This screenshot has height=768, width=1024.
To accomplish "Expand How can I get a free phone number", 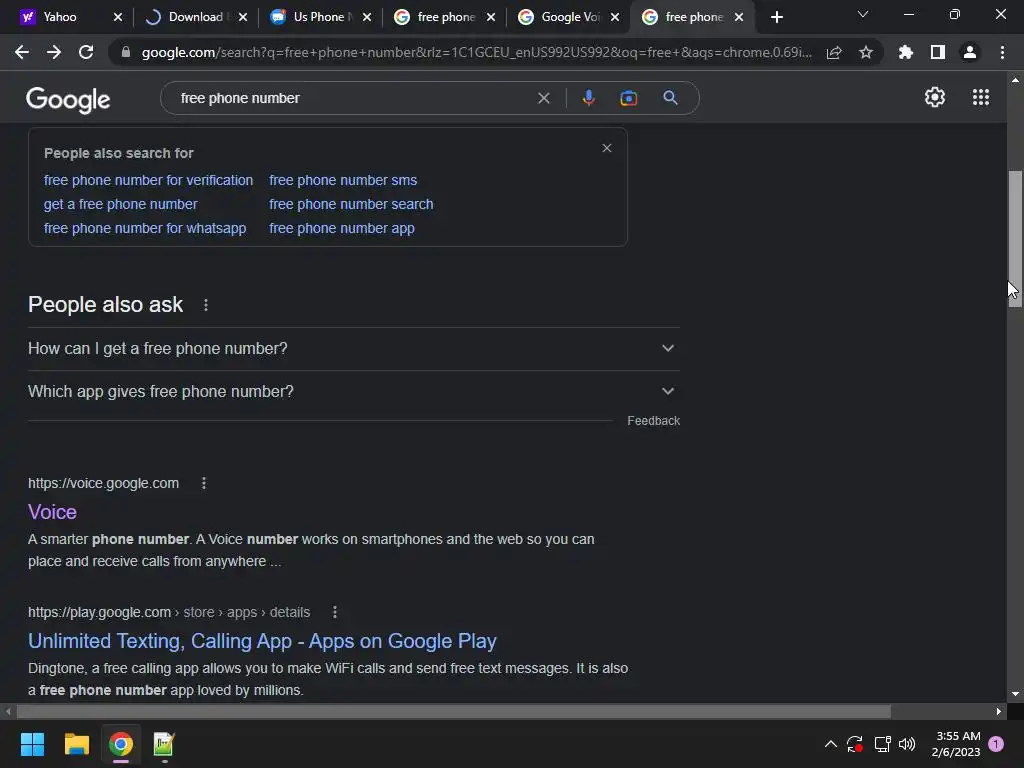I will point(354,349).
